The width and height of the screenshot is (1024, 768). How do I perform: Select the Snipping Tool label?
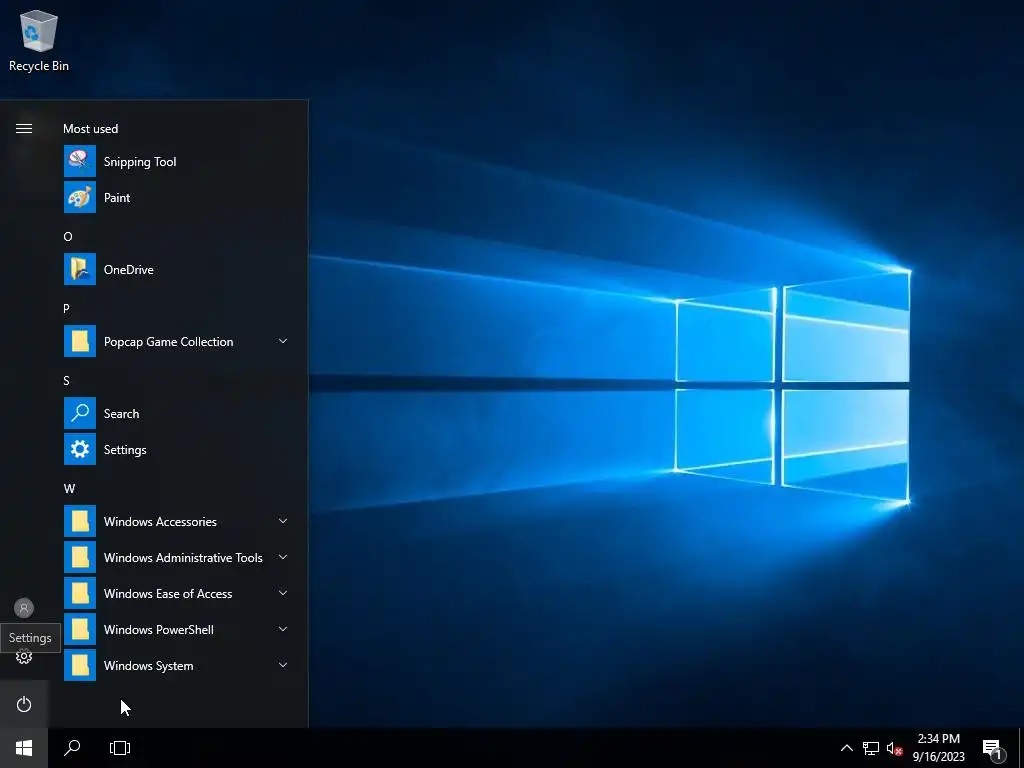coord(140,162)
